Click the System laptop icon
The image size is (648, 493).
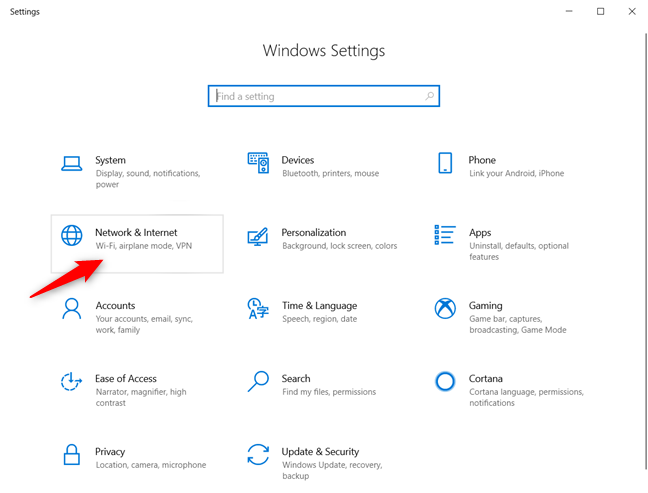pyautogui.click(x=71, y=163)
